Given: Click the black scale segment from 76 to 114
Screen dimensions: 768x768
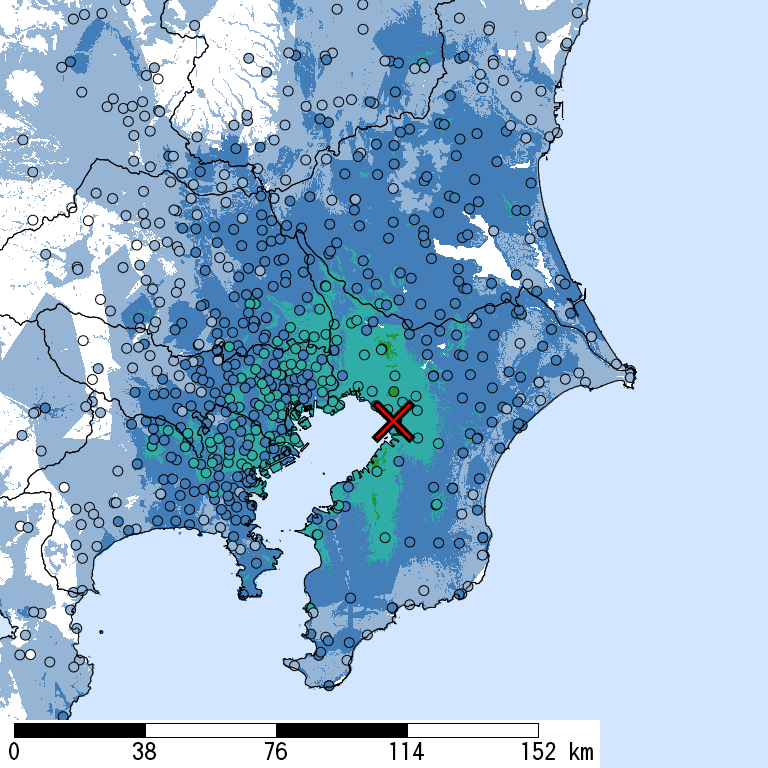Looking at the screenshot, I should pyautogui.click(x=342, y=730).
